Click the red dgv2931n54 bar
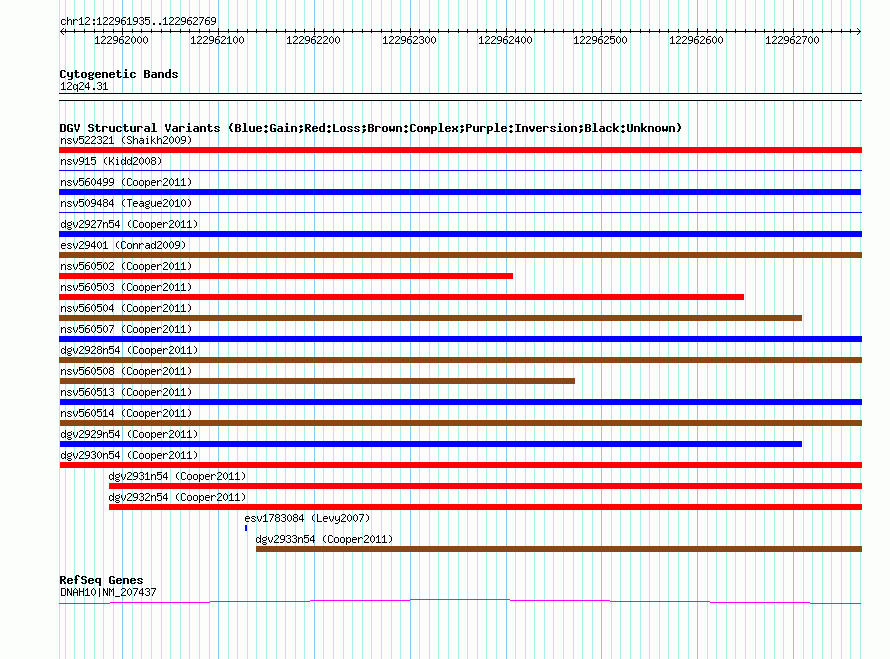Image resolution: width=890 pixels, height=659 pixels. [485, 486]
